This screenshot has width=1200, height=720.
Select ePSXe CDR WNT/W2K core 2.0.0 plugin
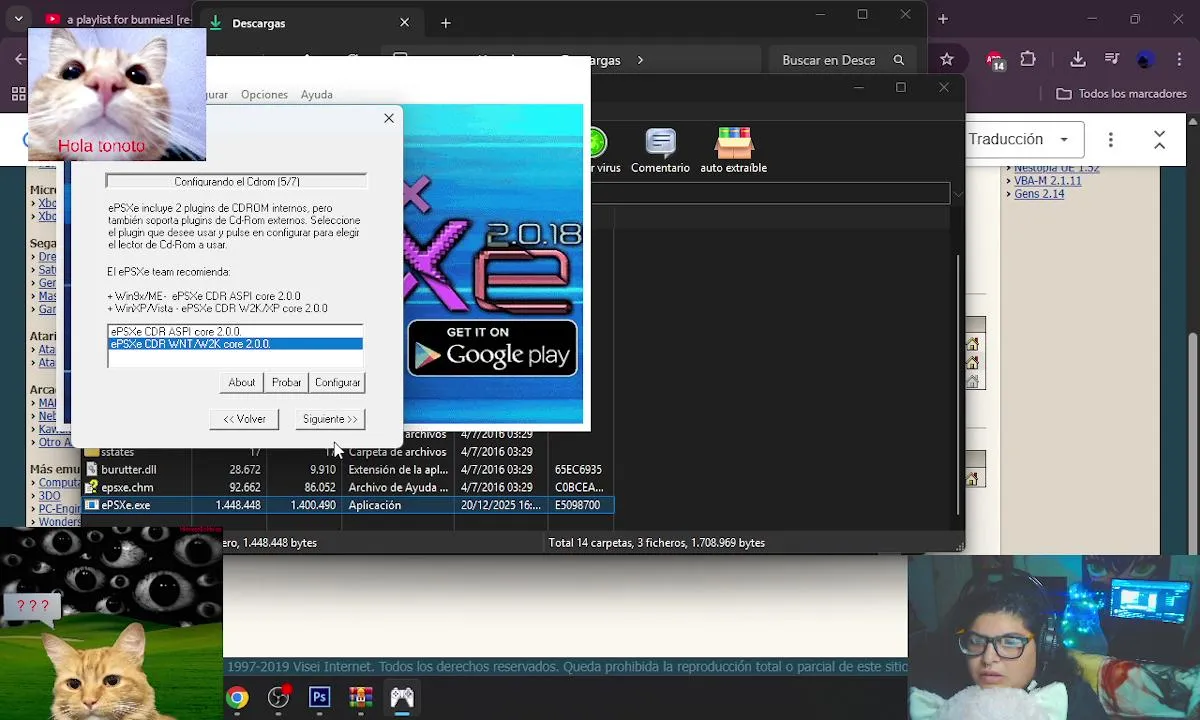click(x=235, y=344)
